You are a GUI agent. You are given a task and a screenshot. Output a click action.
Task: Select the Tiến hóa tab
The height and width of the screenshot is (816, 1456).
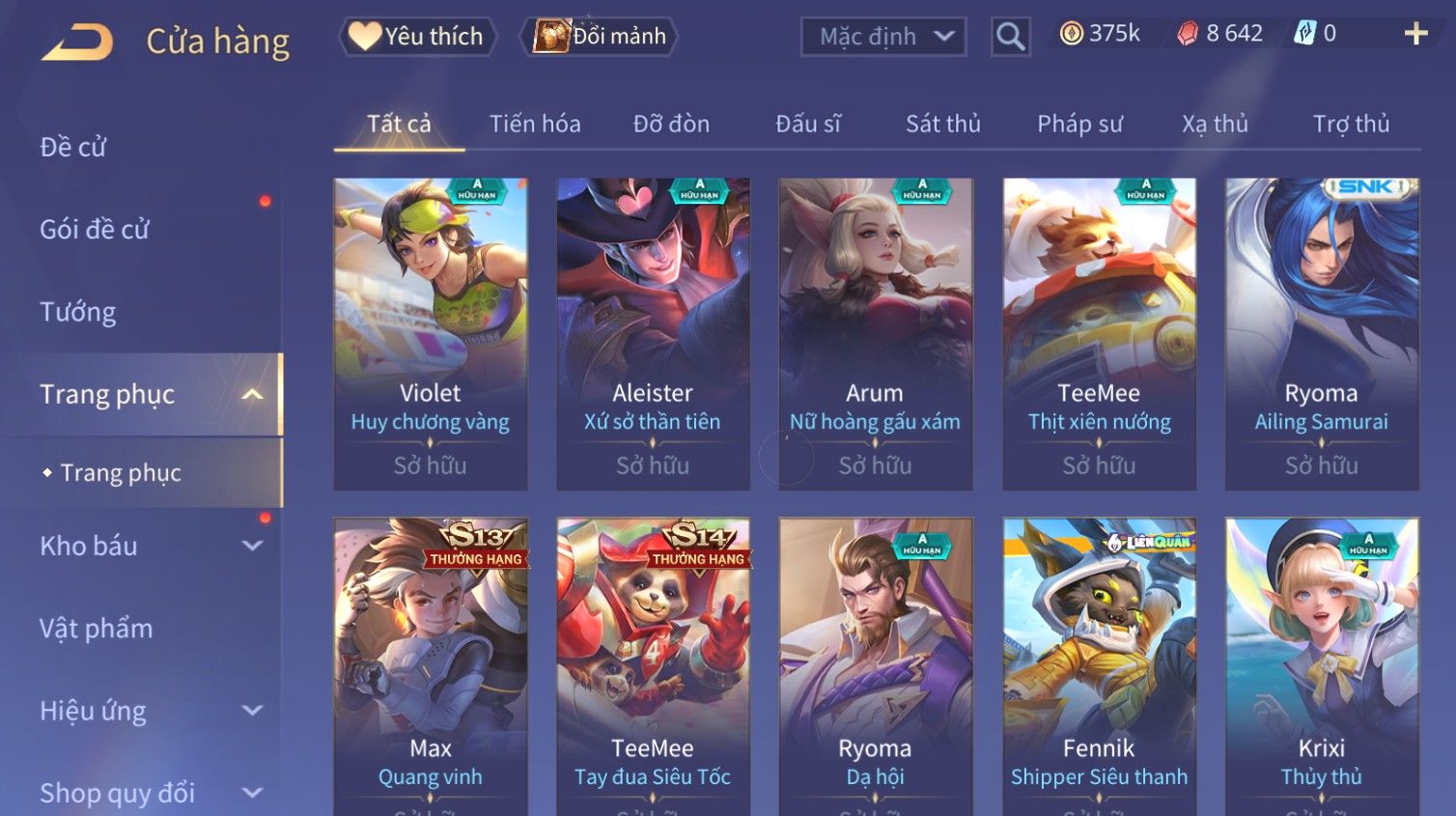tap(535, 124)
